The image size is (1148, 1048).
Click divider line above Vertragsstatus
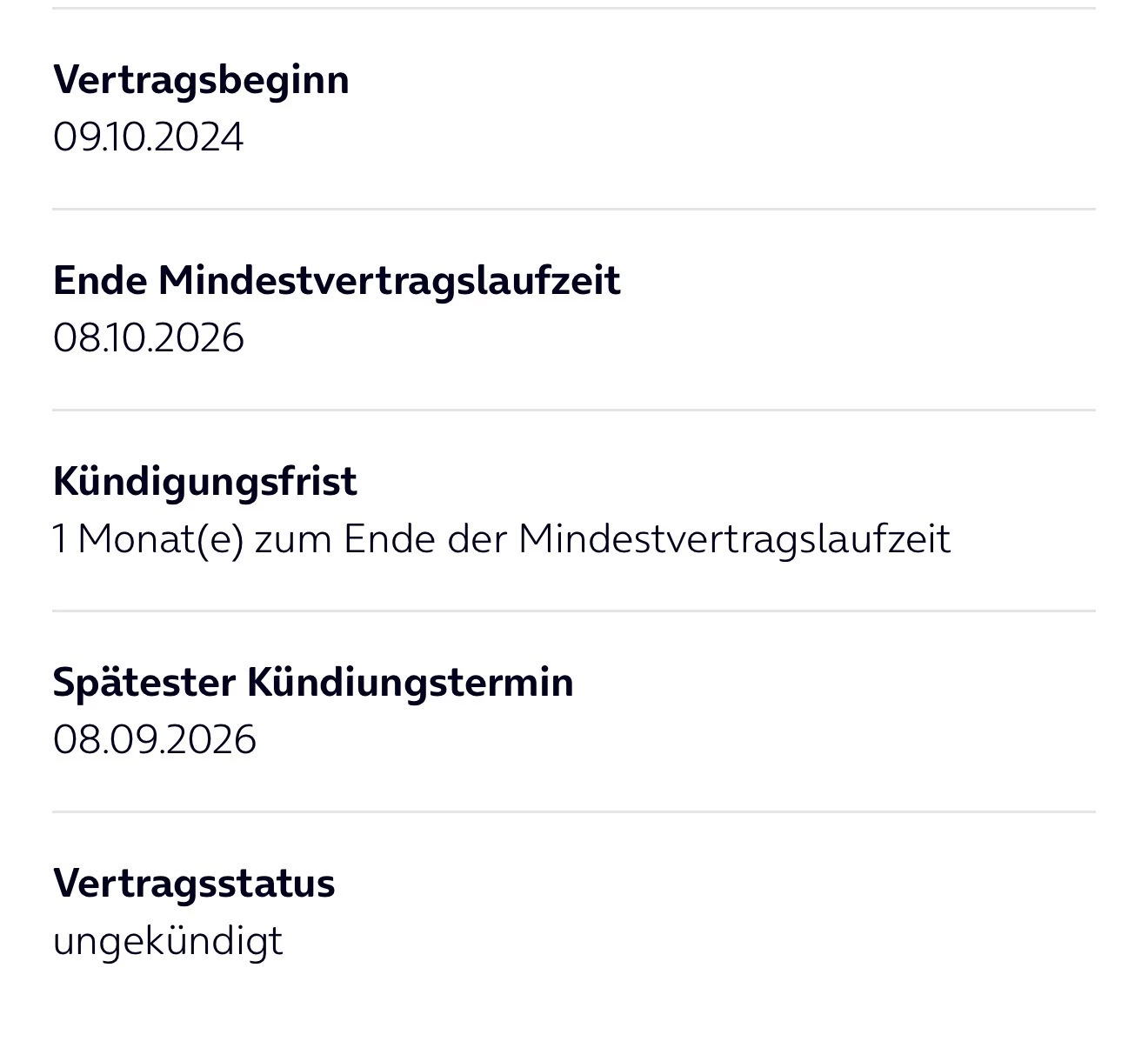[x=574, y=812]
